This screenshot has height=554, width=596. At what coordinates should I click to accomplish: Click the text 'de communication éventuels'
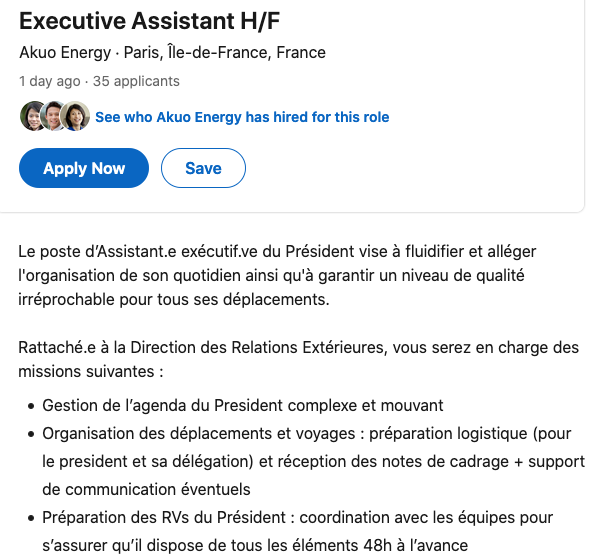[x=146, y=489]
